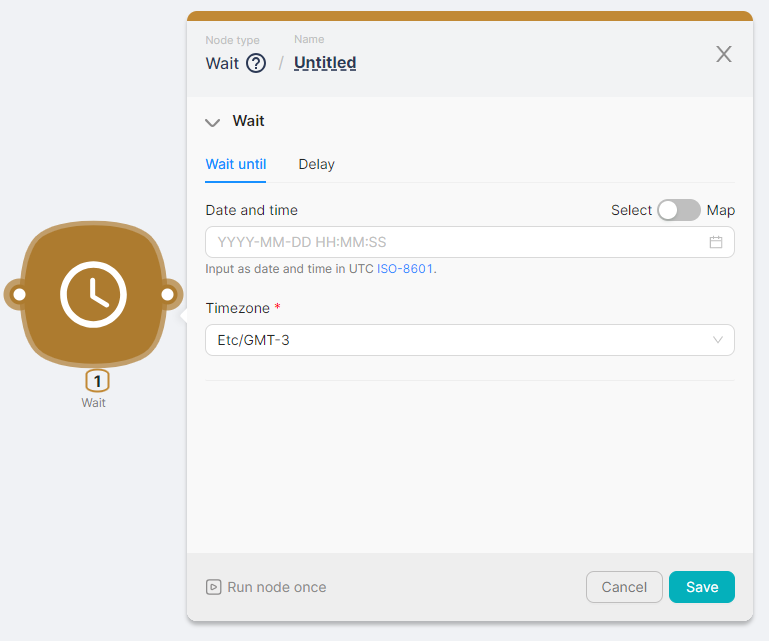Viewport: 769px width, 641px height.
Task: Switch to the Delay tab
Action: (316, 164)
